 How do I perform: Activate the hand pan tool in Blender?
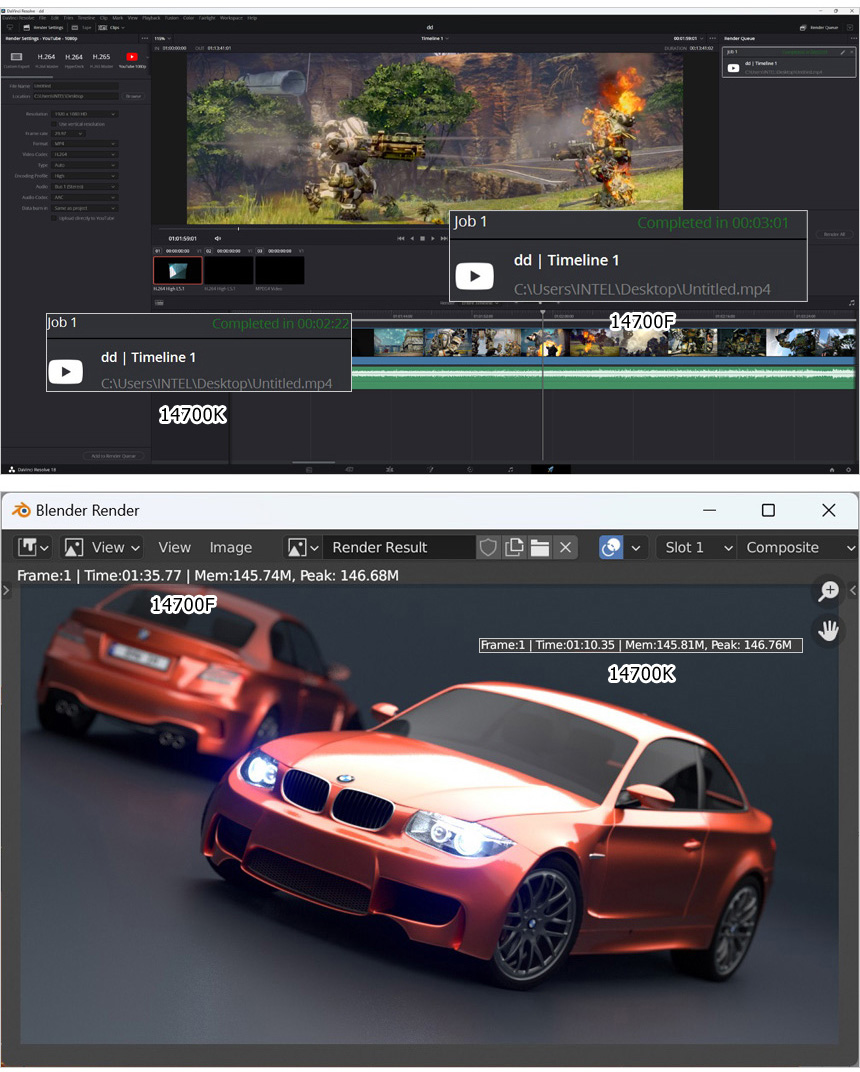click(x=828, y=630)
